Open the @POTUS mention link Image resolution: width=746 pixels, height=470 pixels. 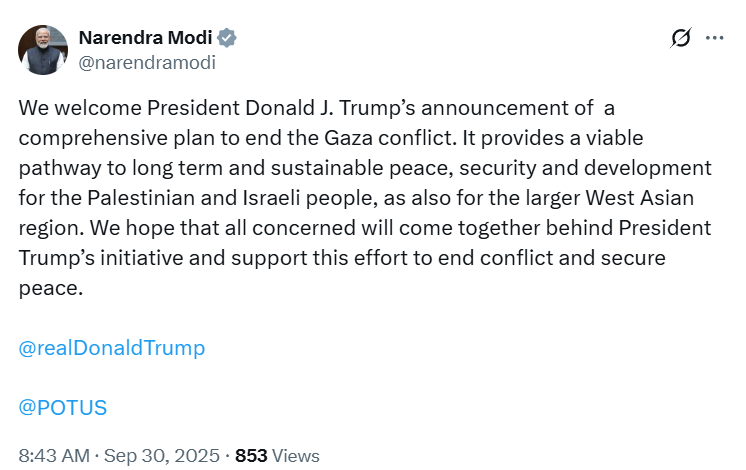63,408
